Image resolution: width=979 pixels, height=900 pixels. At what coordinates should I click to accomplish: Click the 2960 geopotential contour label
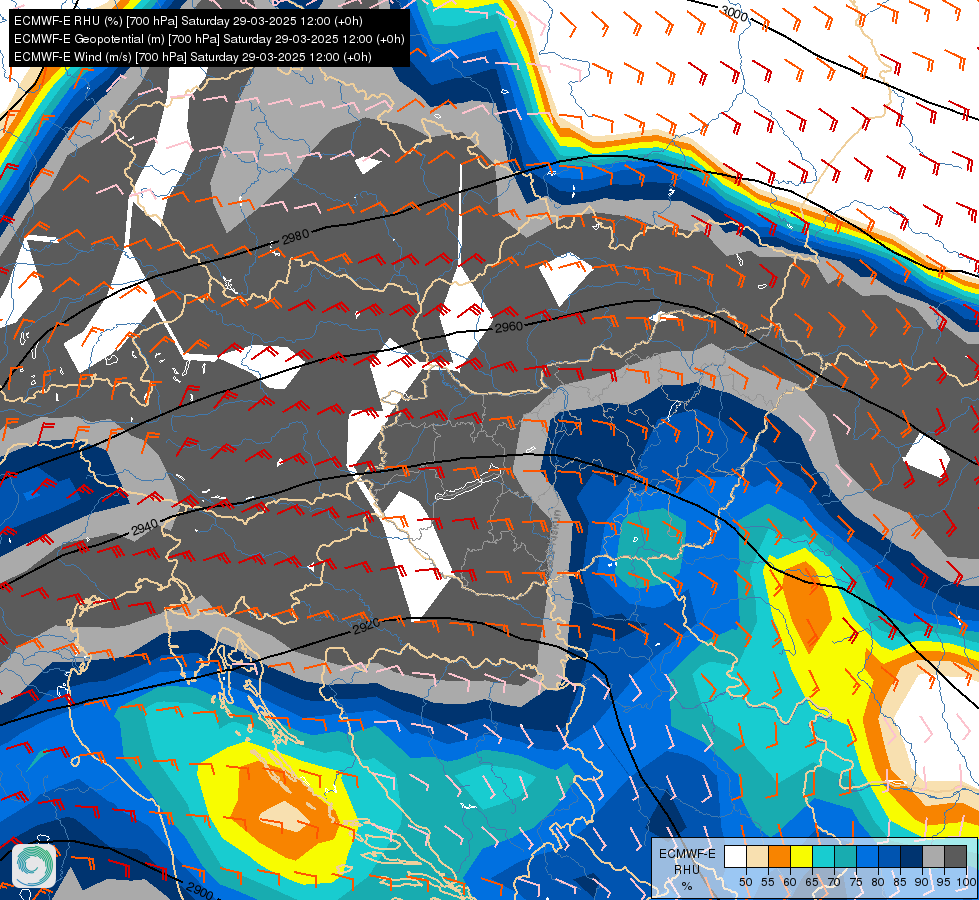[x=509, y=327]
